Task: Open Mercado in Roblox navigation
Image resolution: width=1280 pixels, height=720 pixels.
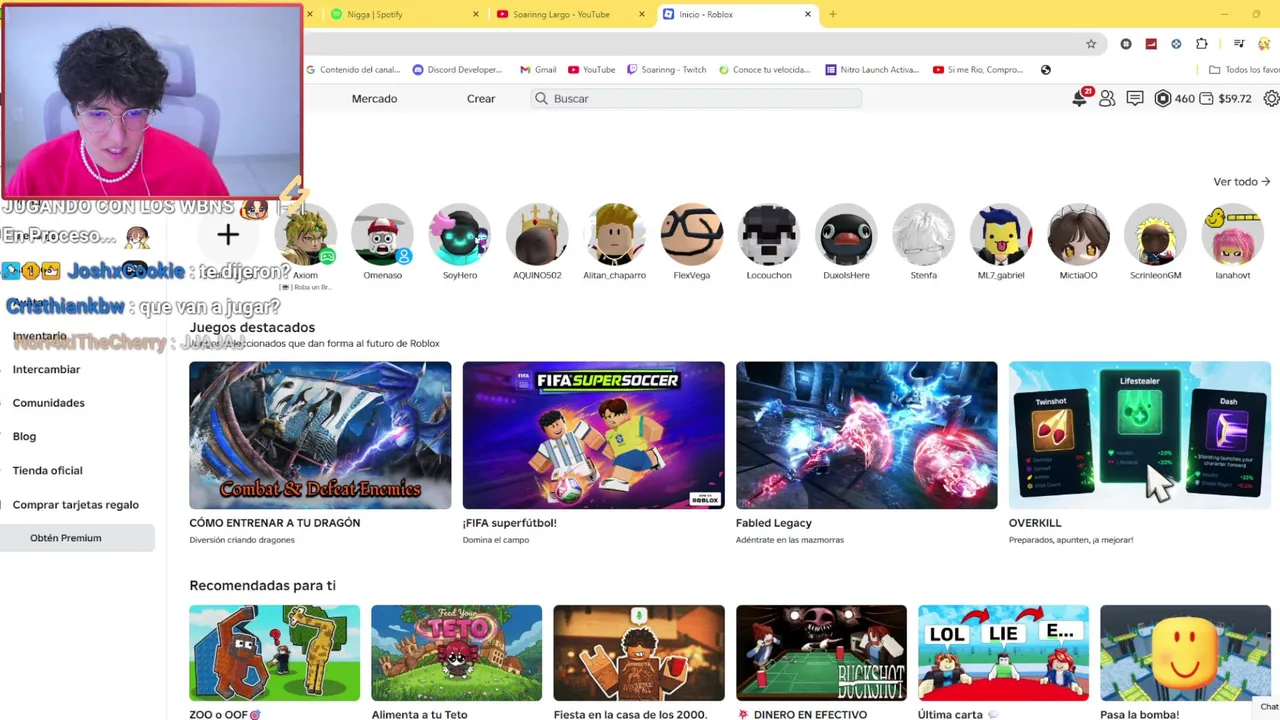Action: click(x=374, y=99)
